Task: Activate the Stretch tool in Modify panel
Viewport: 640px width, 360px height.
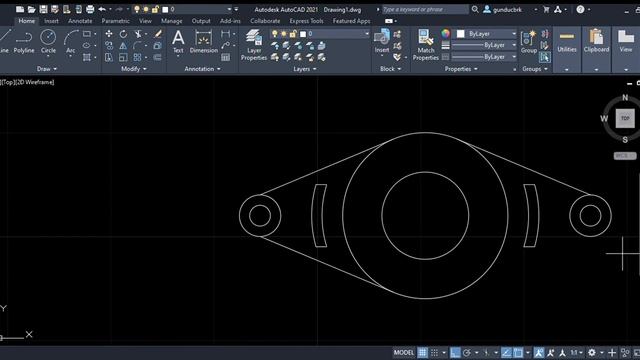Action: click(109, 57)
